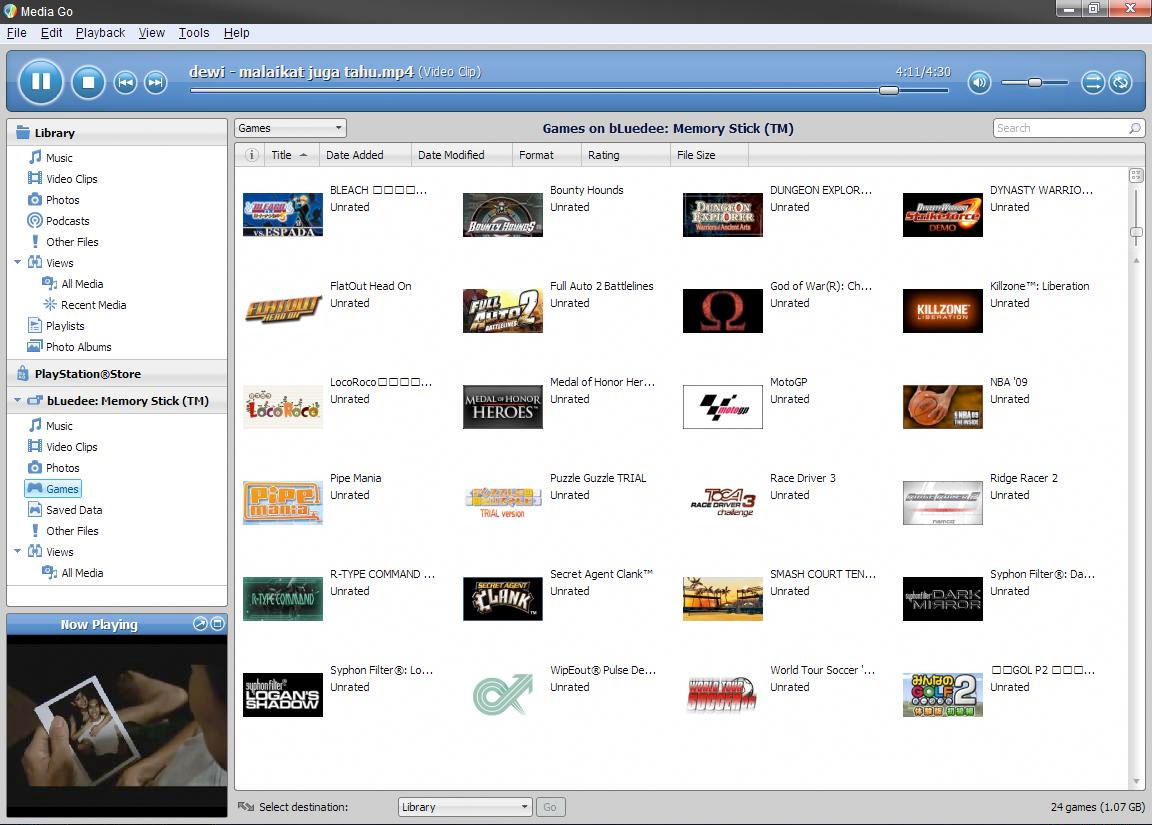
Task: Click the Search input field
Action: [1068, 128]
